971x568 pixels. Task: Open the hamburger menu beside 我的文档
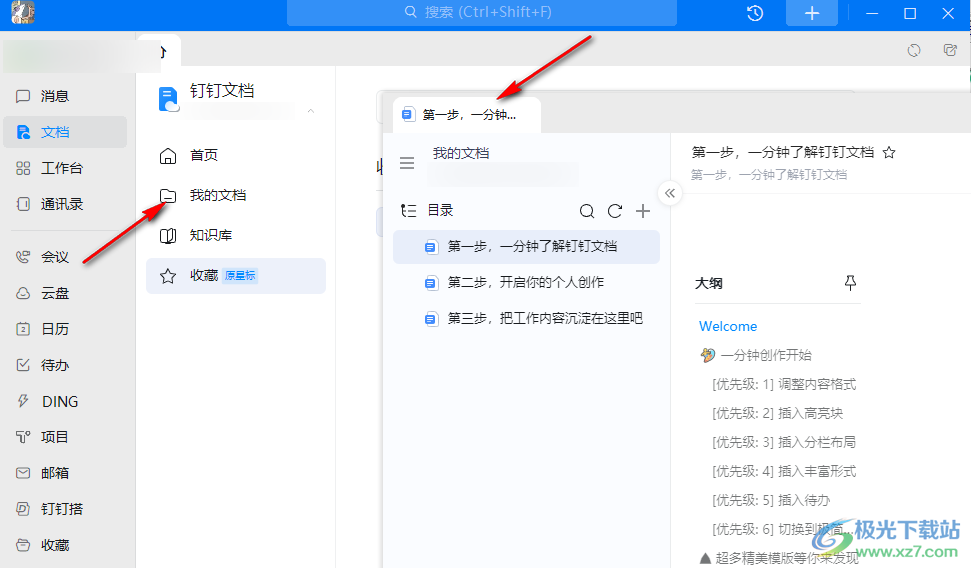coord(407,163)
